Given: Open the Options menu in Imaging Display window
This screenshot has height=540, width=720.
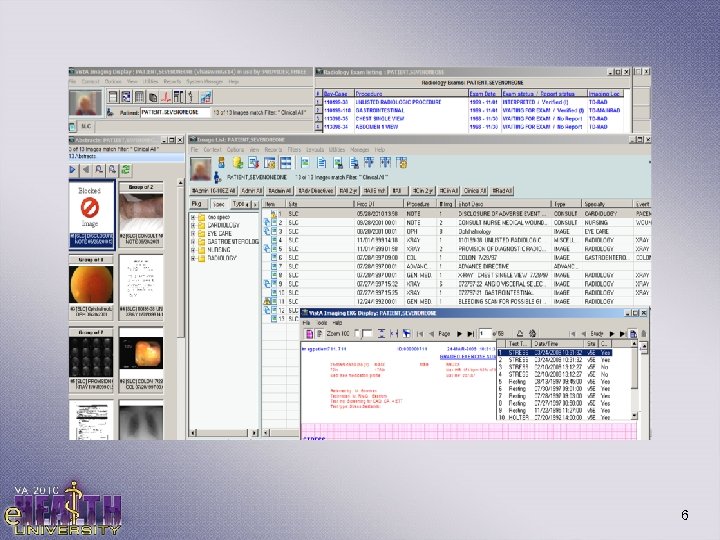Looking at the screenshot, I should [113, 81].
